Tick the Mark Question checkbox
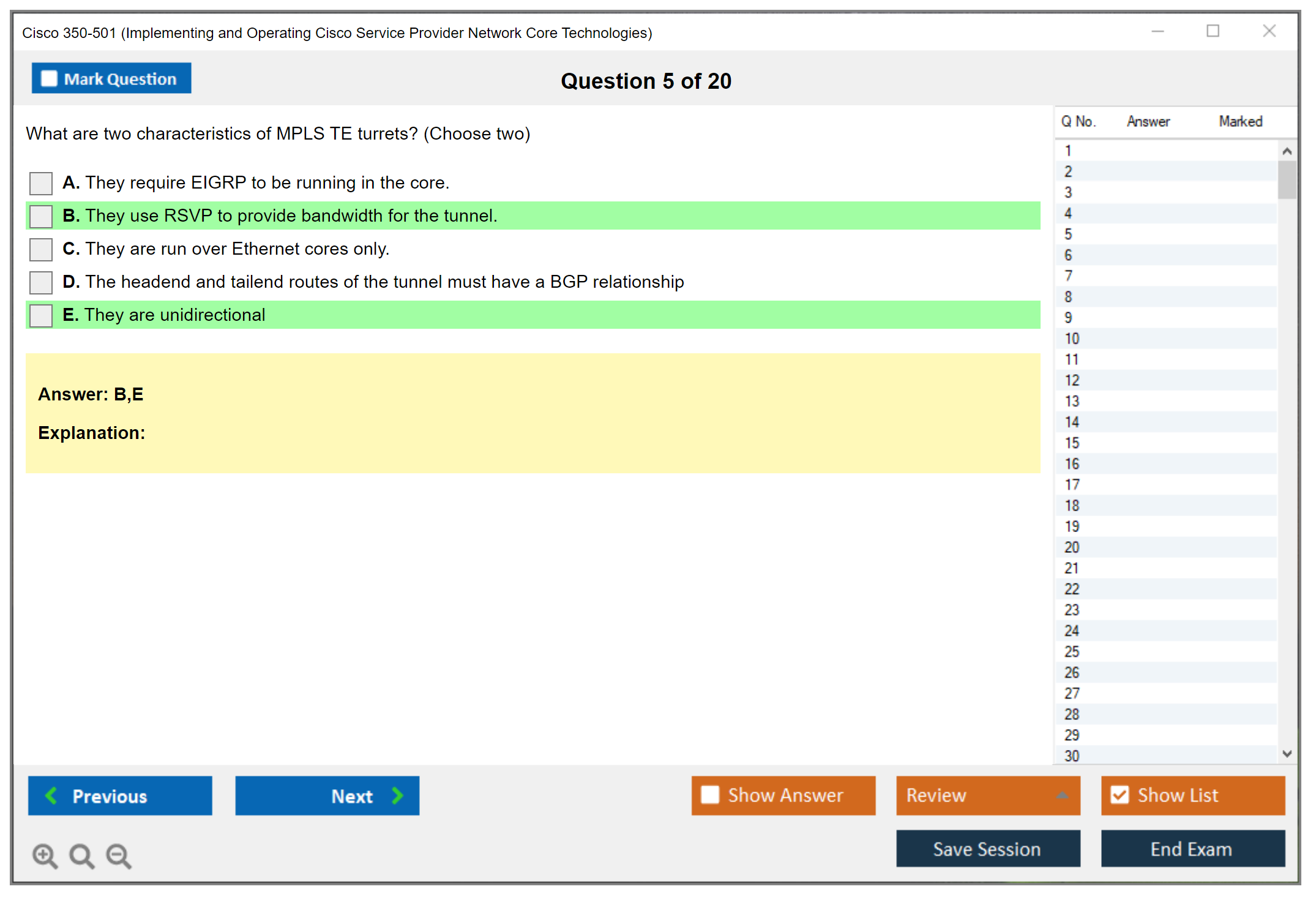The width and height of the screenshot is (1316, 900). coord(49,78)
